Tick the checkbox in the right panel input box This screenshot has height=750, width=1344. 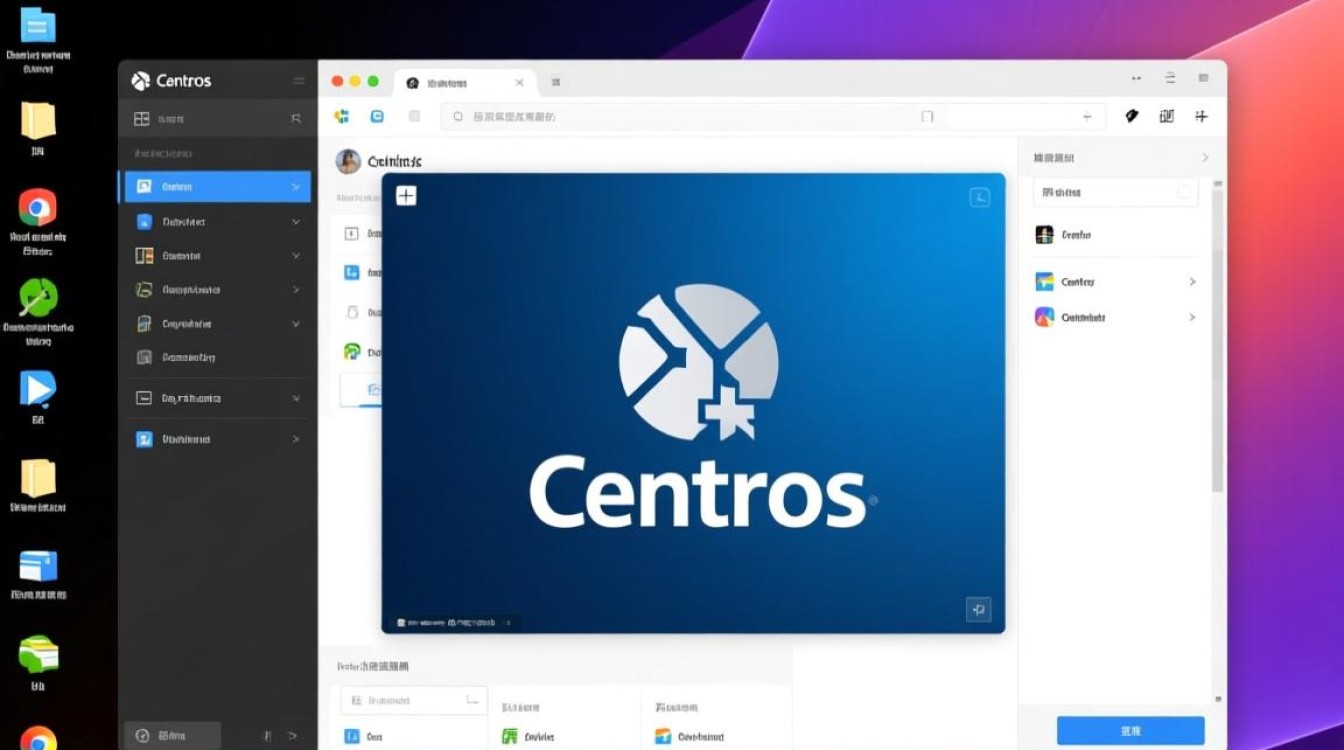coord(1185,192)
